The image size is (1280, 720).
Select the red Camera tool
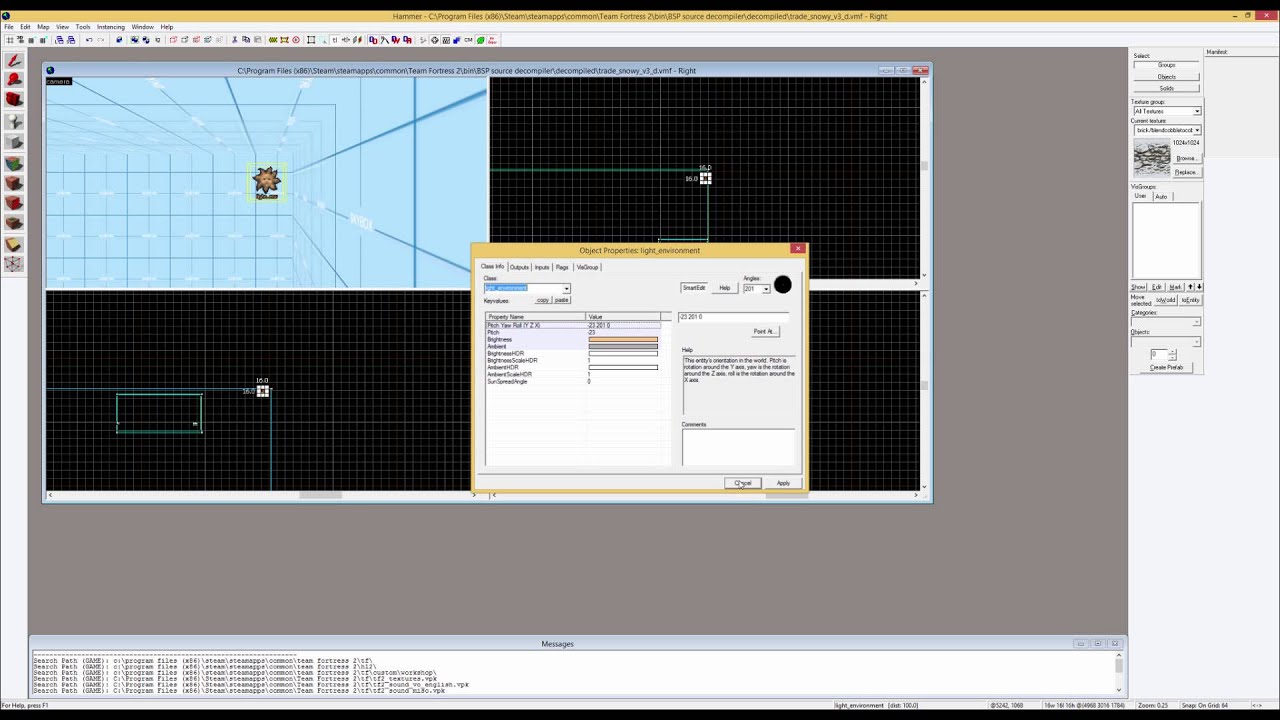(14, 100)
